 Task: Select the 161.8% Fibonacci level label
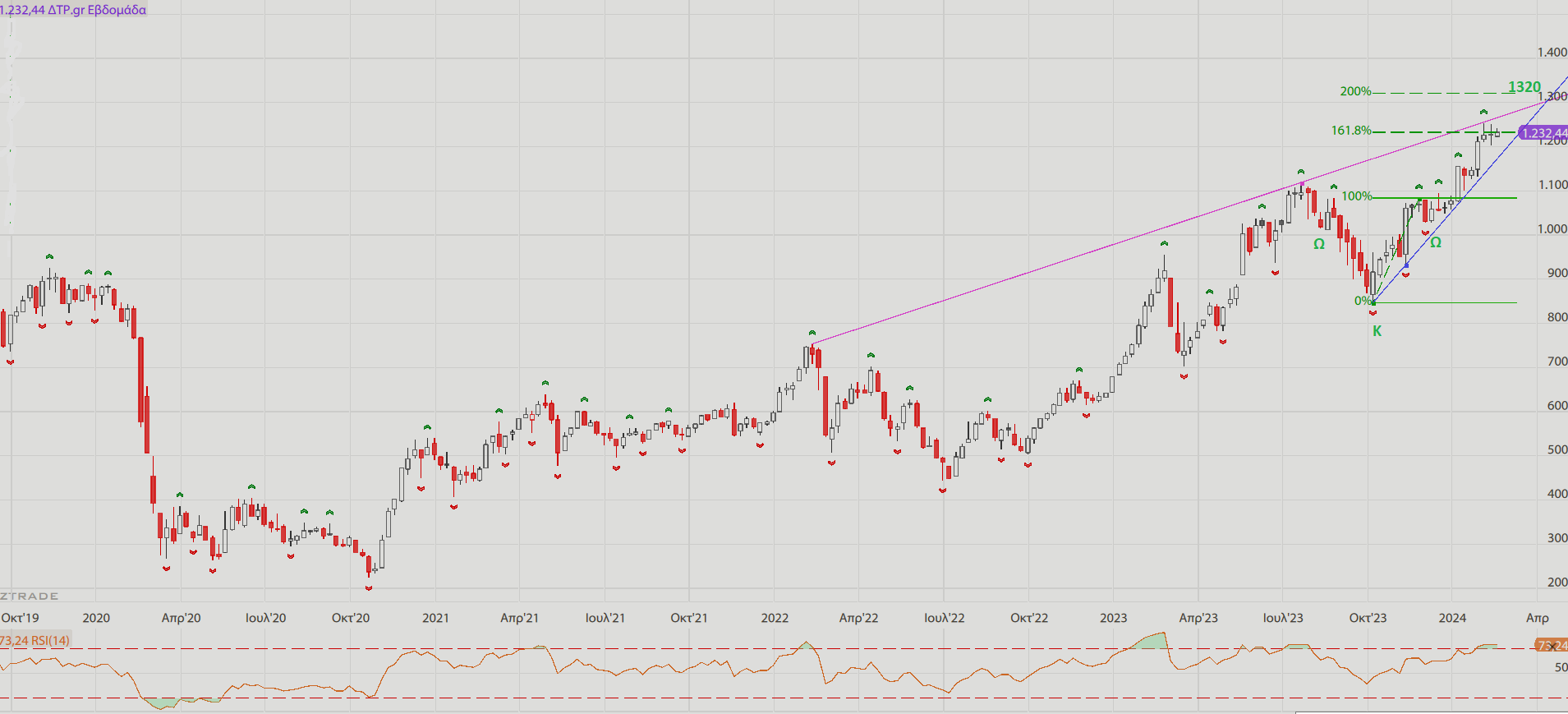(x=1351, y=131)
